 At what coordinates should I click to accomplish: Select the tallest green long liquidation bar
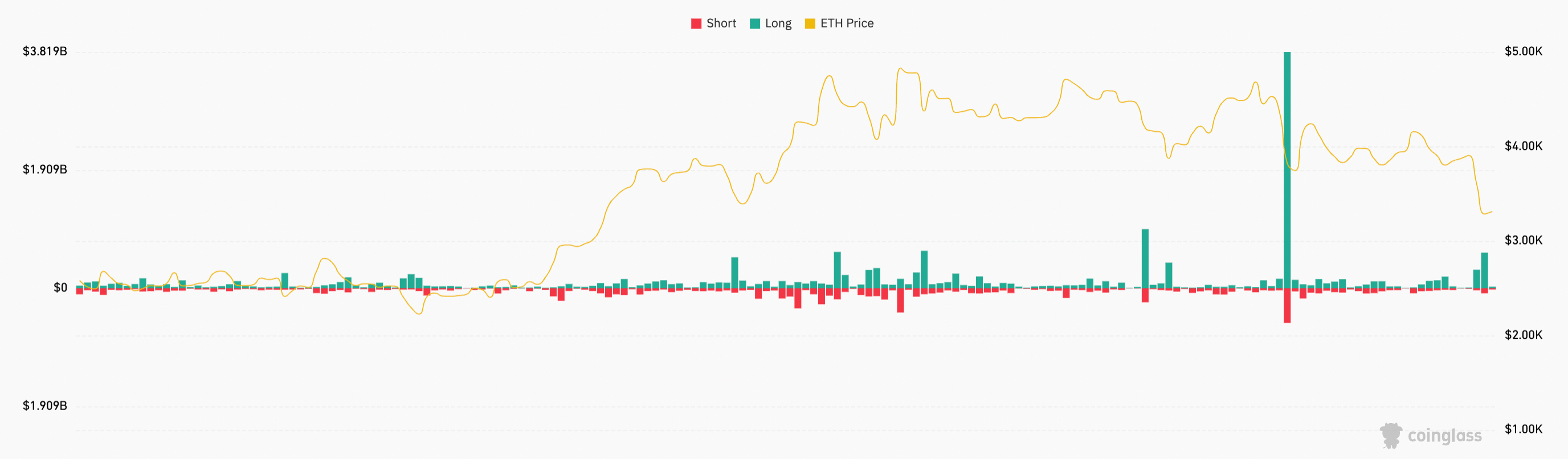[1287, 170]
